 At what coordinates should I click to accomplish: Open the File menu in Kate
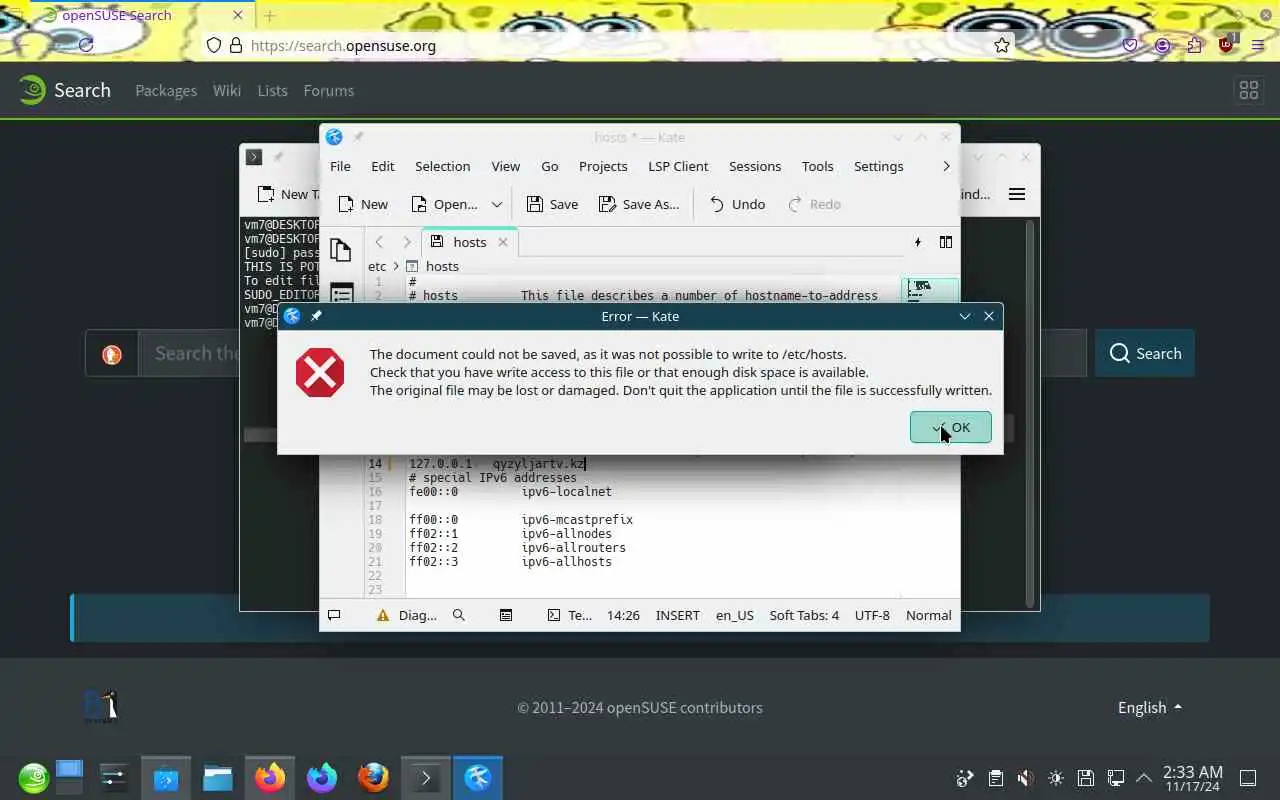coord(340,166)
